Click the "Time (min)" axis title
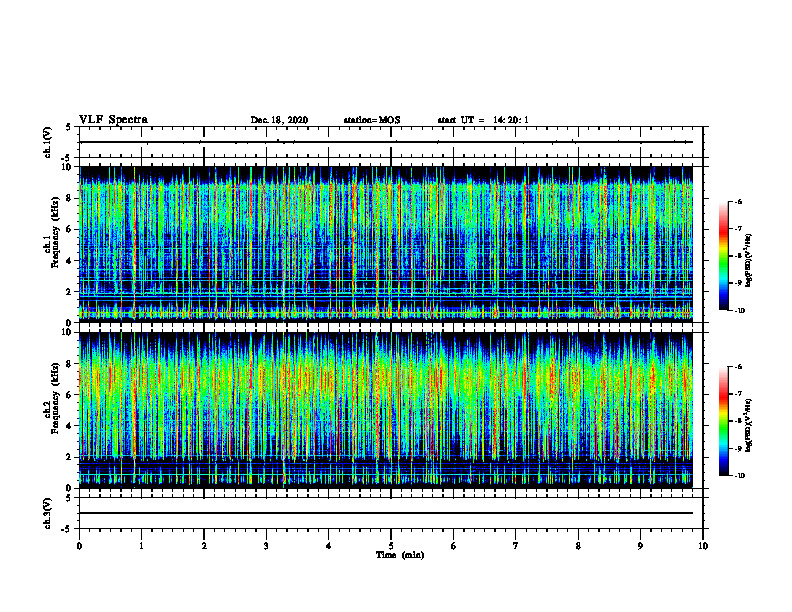The image size is (792, 612). [x=400, y=555]
